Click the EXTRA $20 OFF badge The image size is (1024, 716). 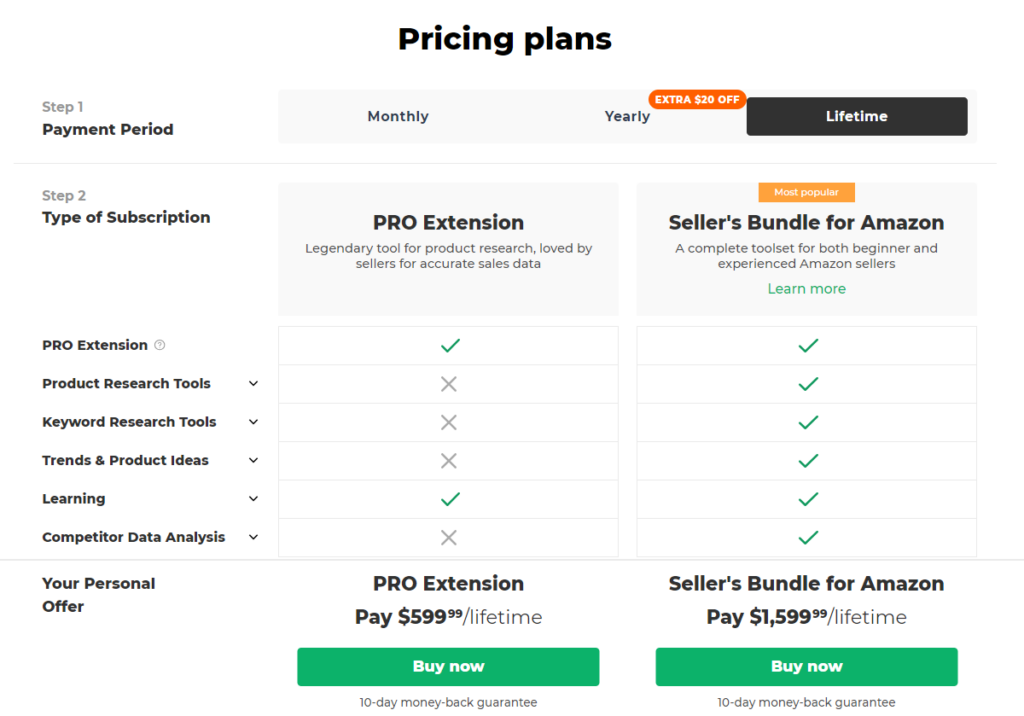pyautogui.click(x=697, y=99)
